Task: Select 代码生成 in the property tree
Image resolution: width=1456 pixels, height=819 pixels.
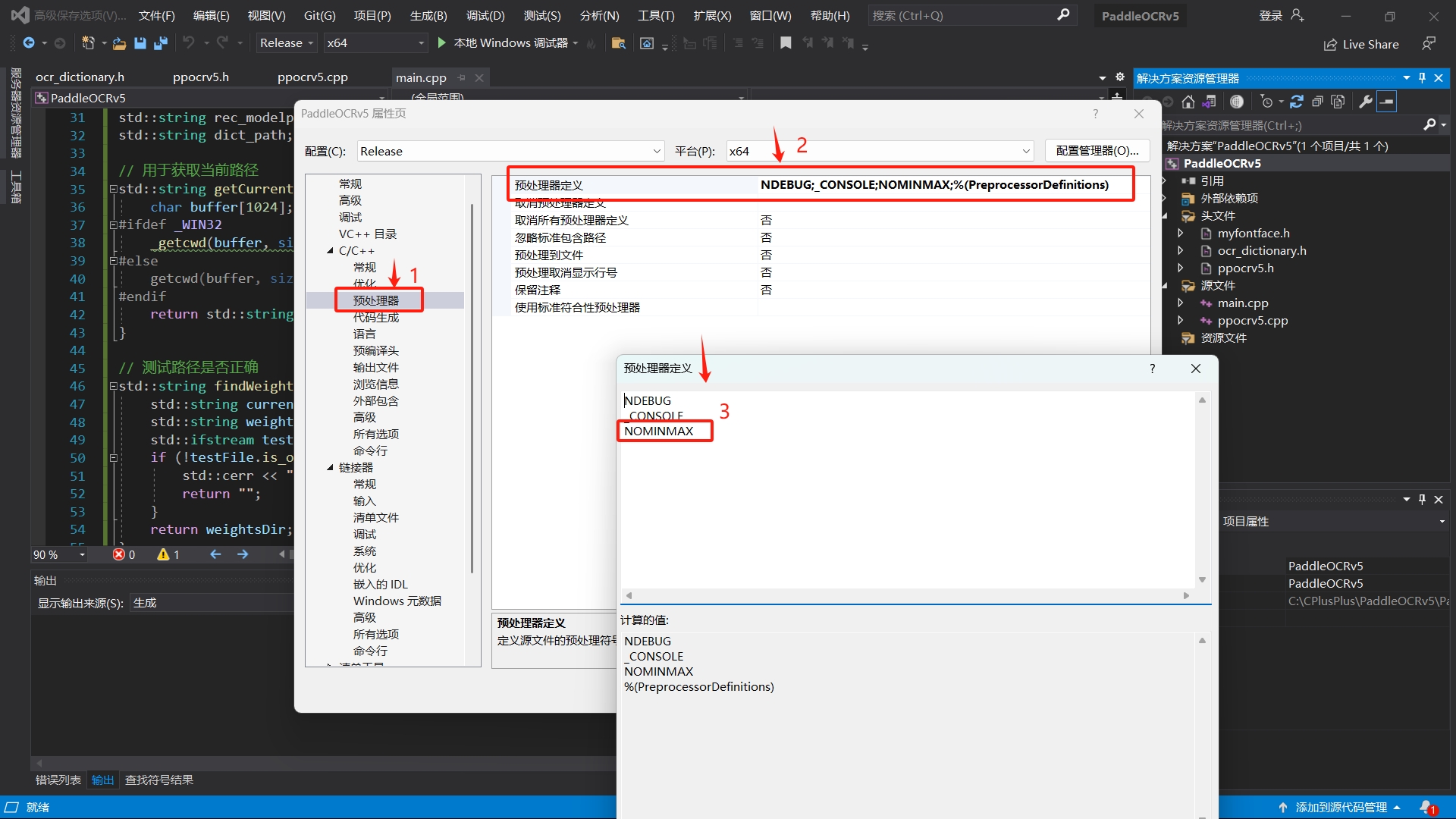Action: click(x=375, y=317)
